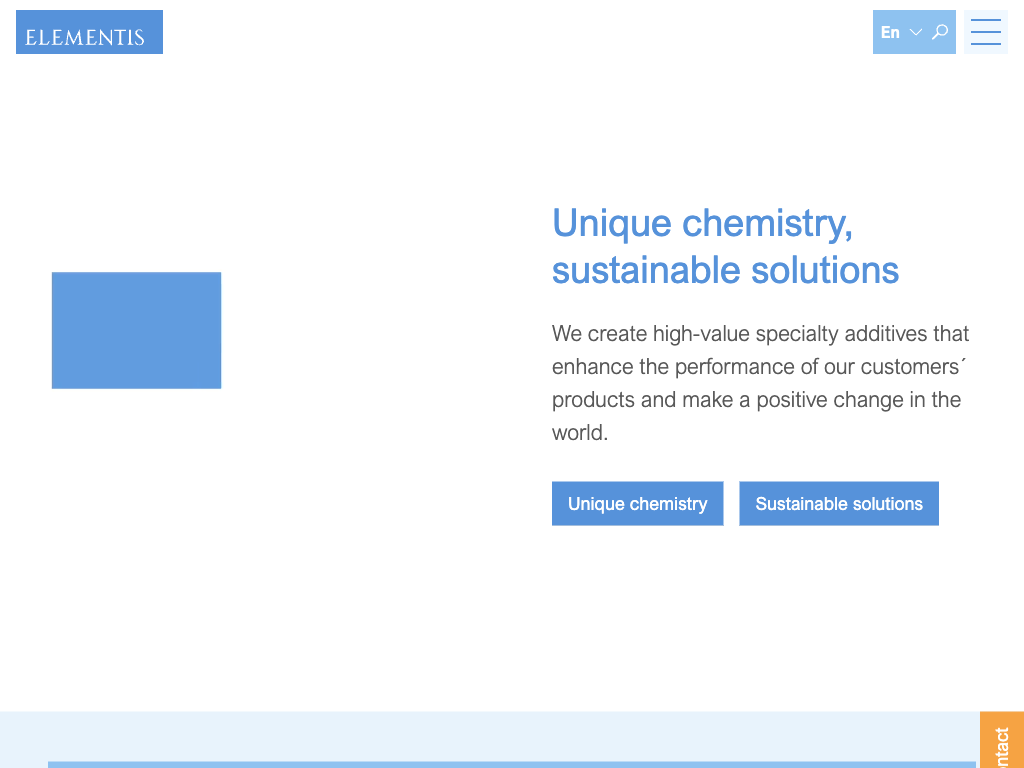Click the "We create high-value specialty additives" line
Screen dimensions: 1024x768
(x=760, y=334)
